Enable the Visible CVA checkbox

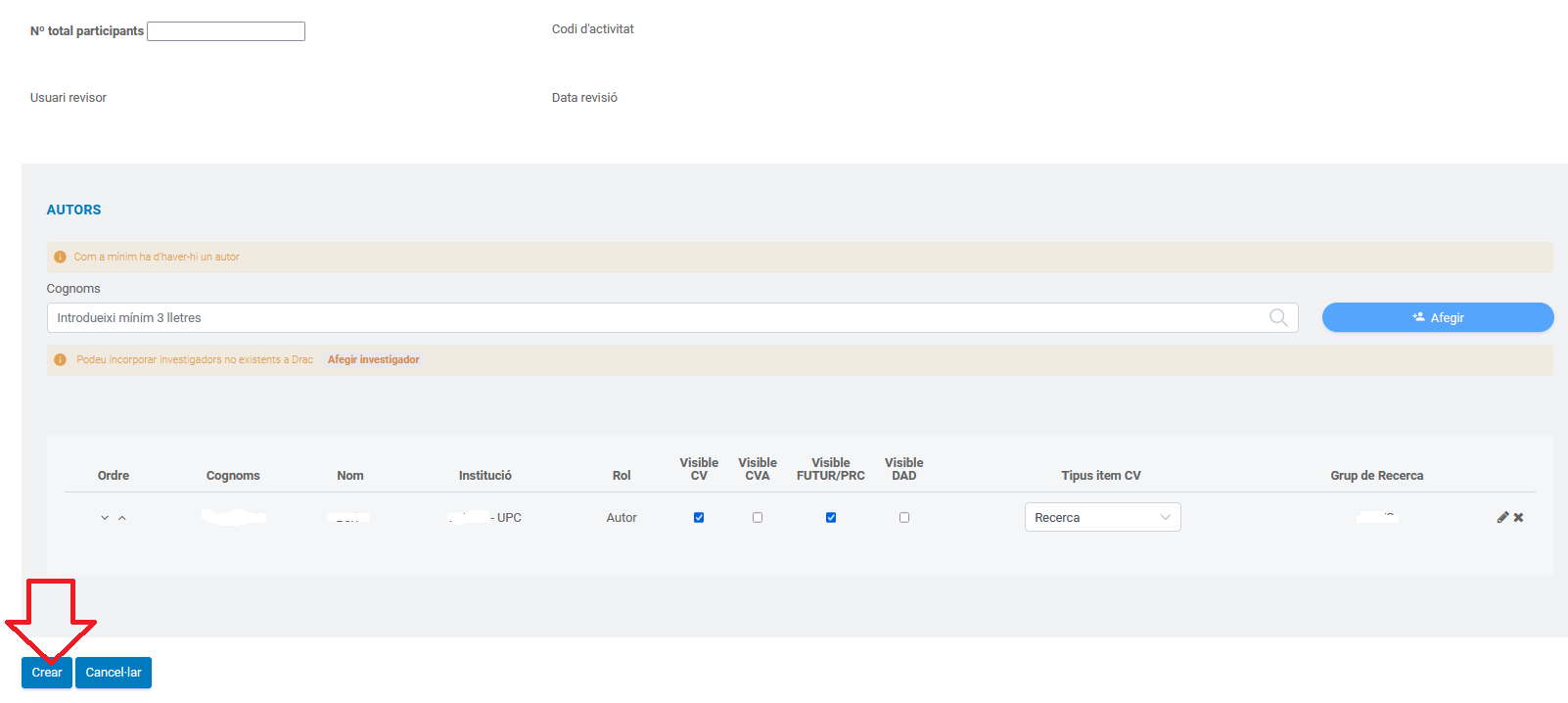[x=758, y=517]
